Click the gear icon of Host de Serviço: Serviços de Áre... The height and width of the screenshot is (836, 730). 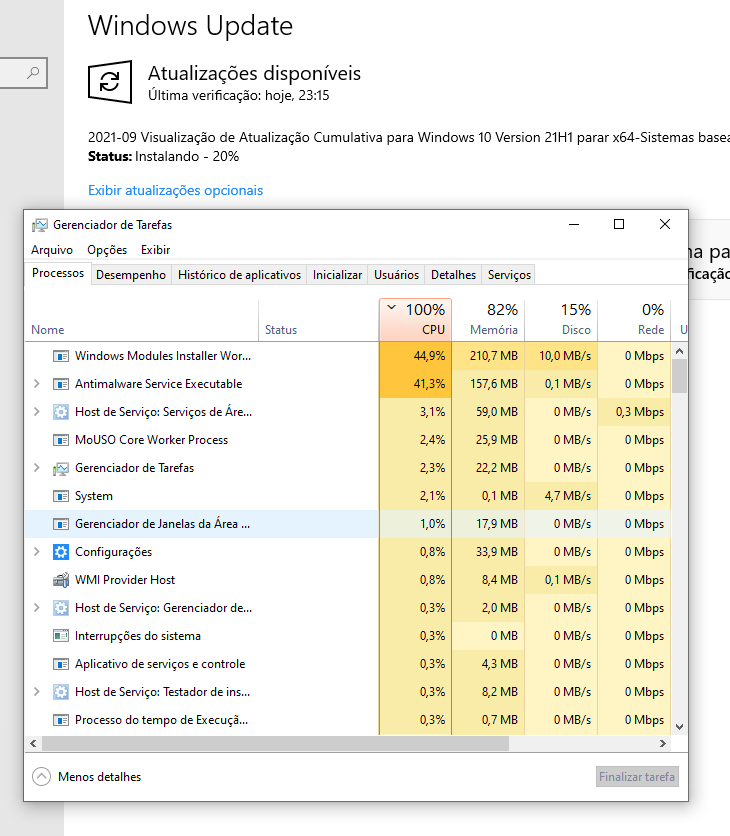coord(61,412)
